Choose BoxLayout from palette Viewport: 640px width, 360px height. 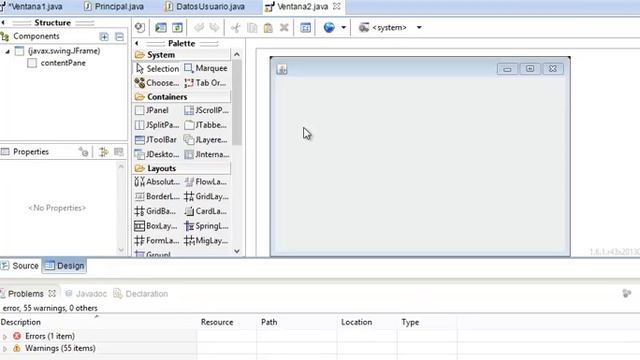(x=157, y=226)
